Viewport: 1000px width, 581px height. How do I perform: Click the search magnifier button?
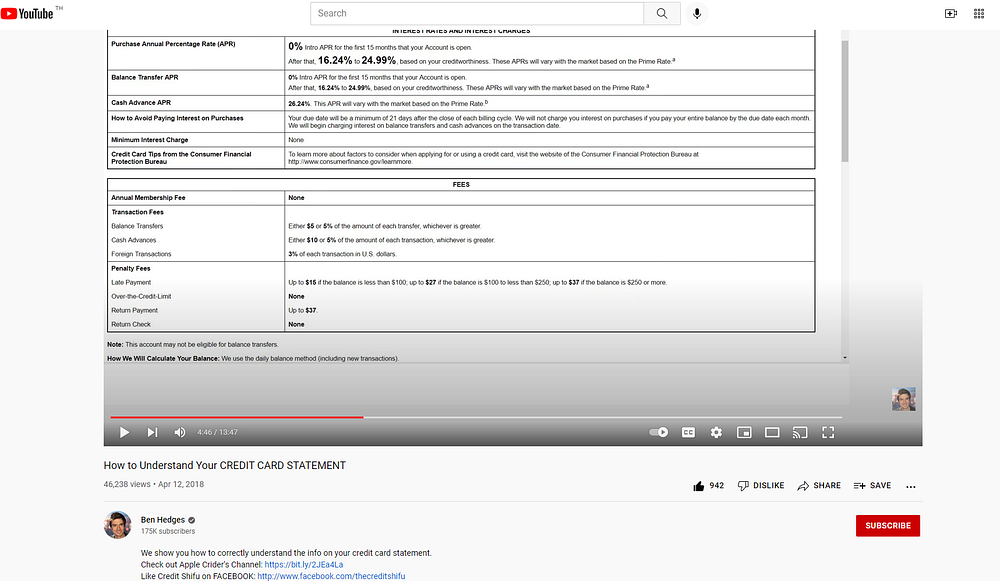[662, 13]
